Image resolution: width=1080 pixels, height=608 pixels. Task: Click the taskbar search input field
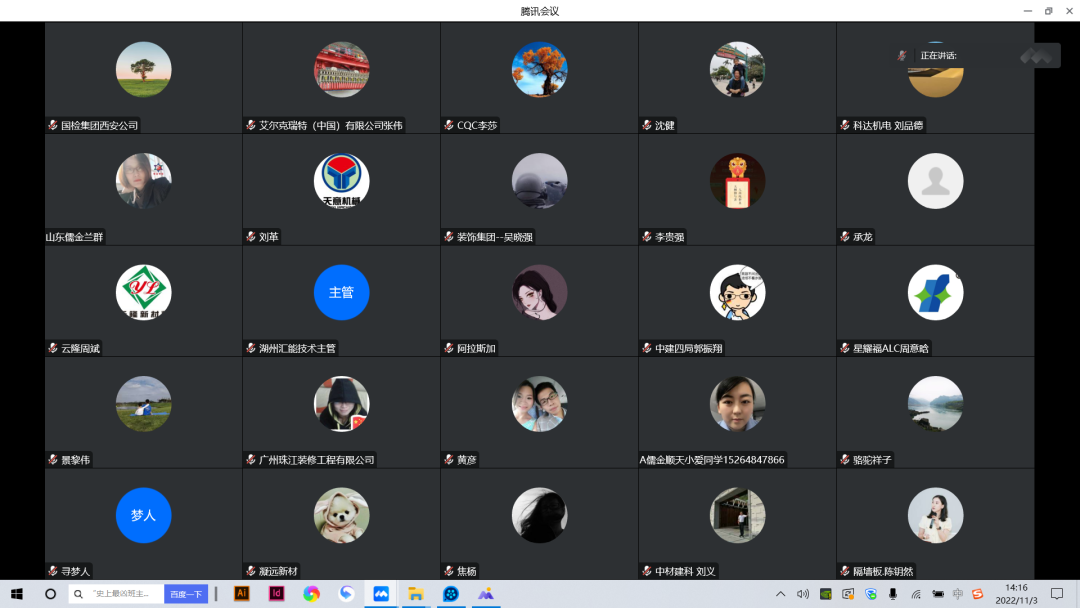click(x=116, y=594)
